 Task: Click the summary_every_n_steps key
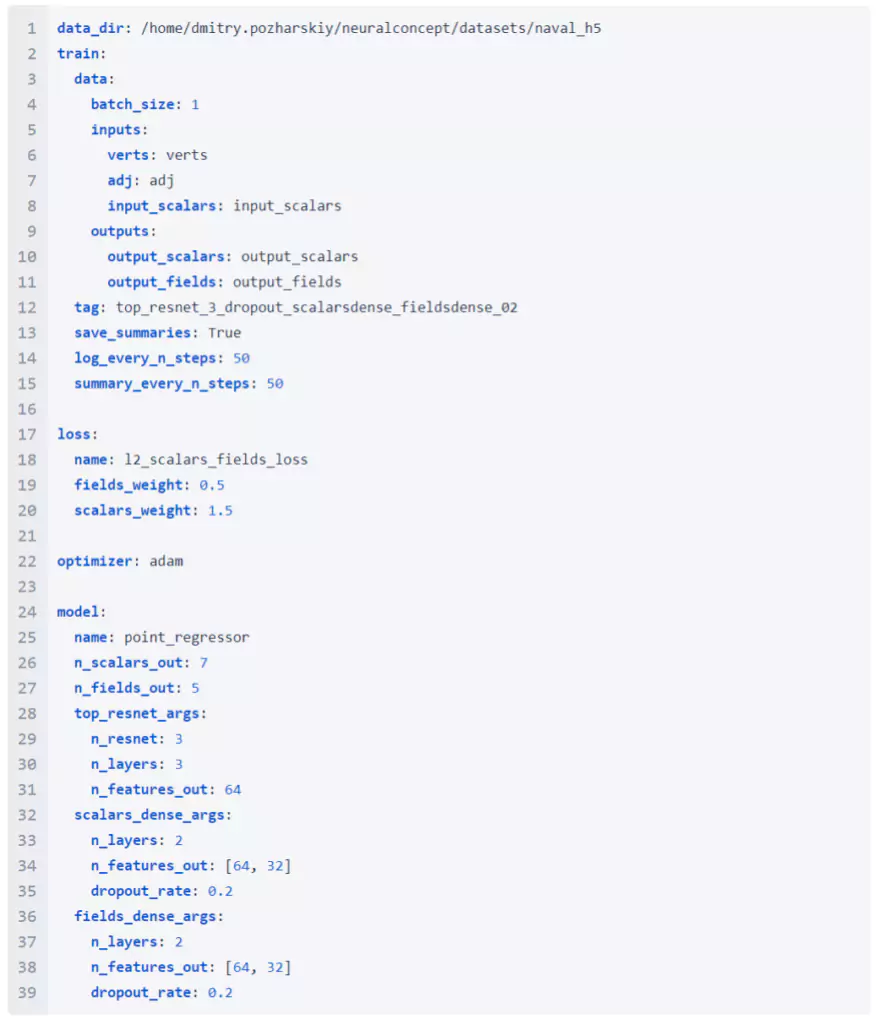(x=162, y=384)
